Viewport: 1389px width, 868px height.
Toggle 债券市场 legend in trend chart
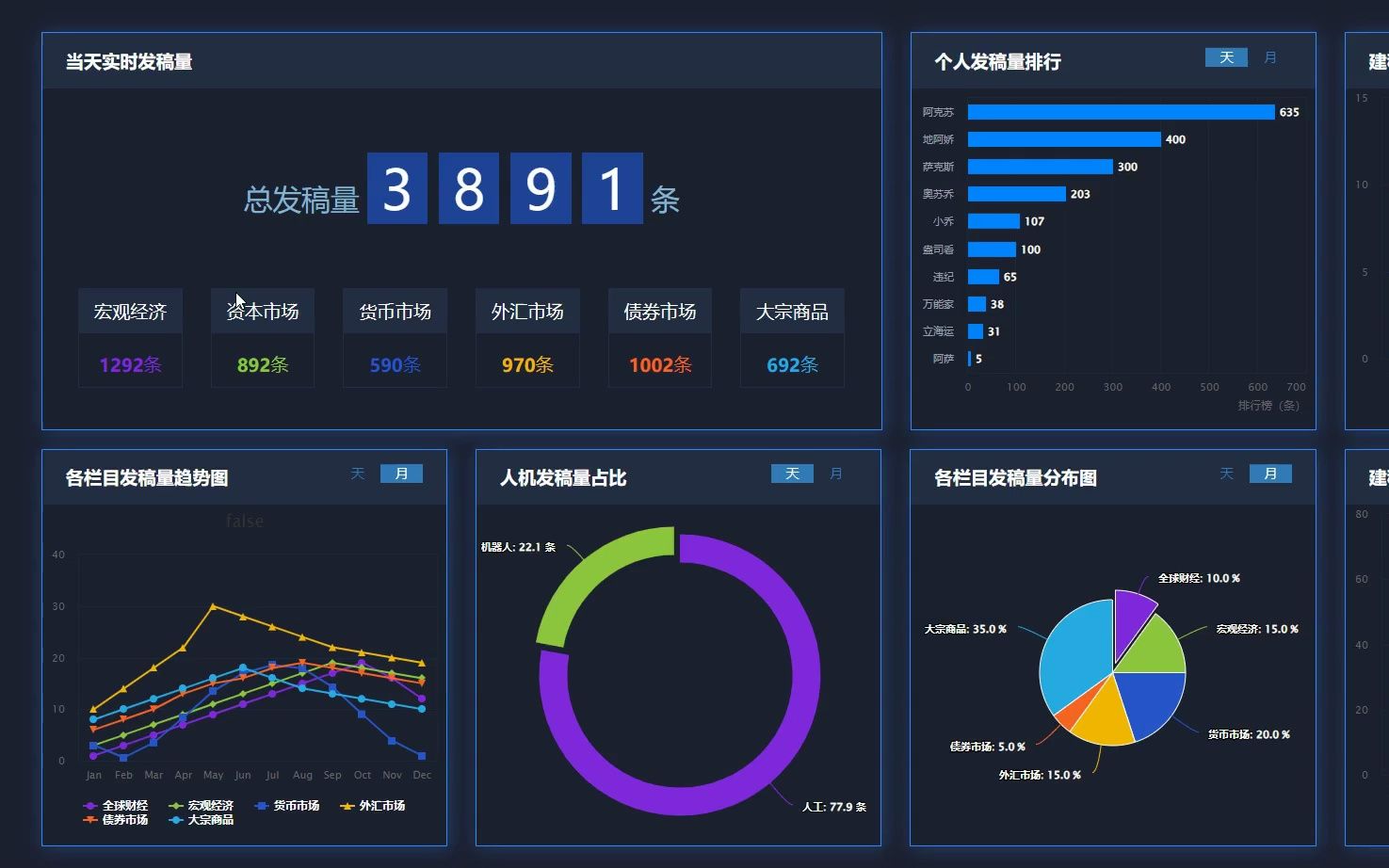click(116, 820)
